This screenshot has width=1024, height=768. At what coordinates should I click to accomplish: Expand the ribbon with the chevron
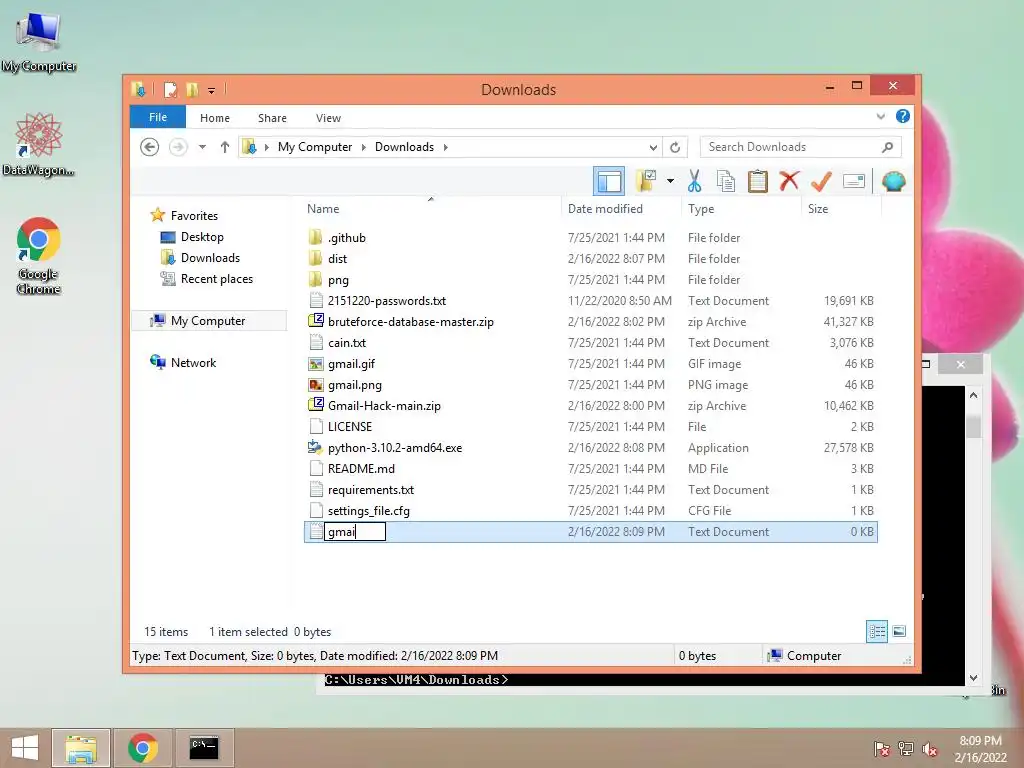pos(880,116)
